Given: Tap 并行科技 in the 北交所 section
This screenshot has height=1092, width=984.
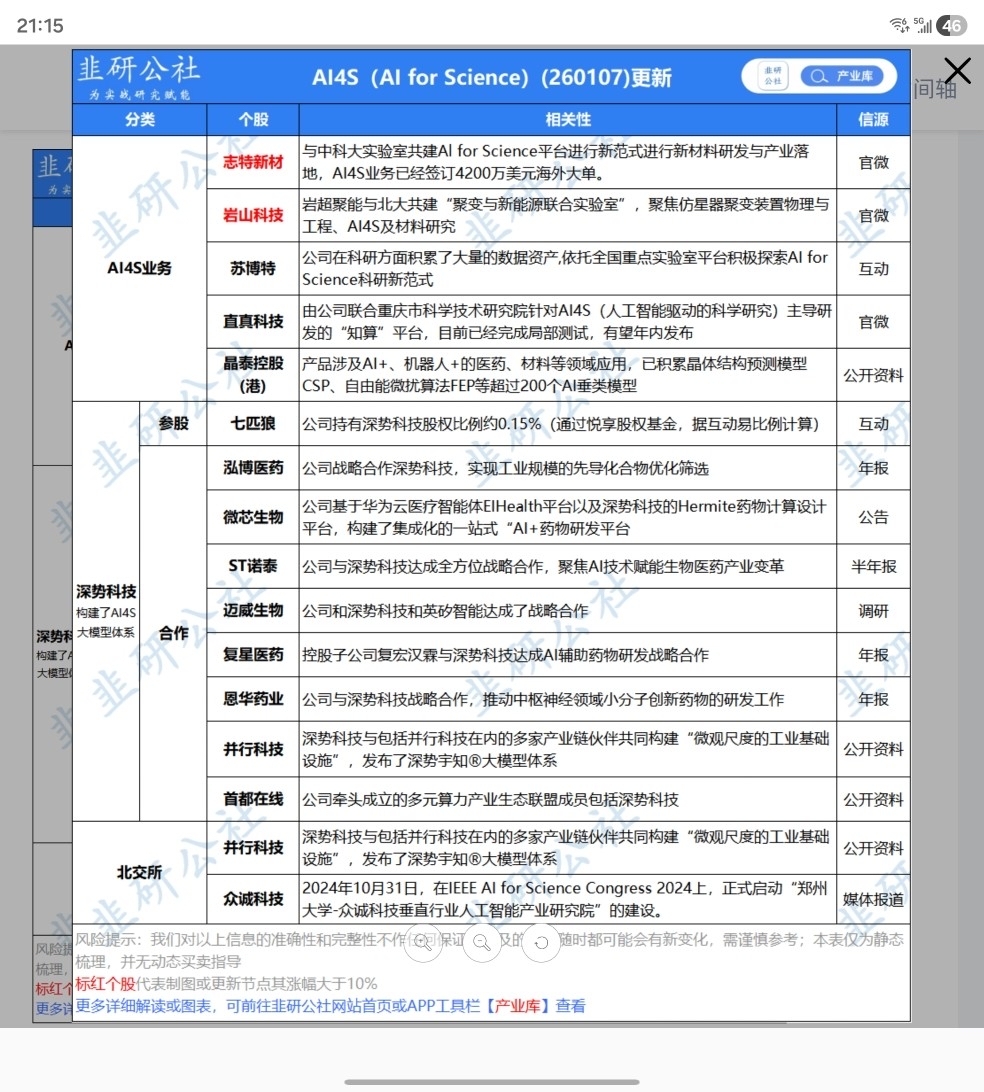Looking at the screenshot, I should [253, 848].
